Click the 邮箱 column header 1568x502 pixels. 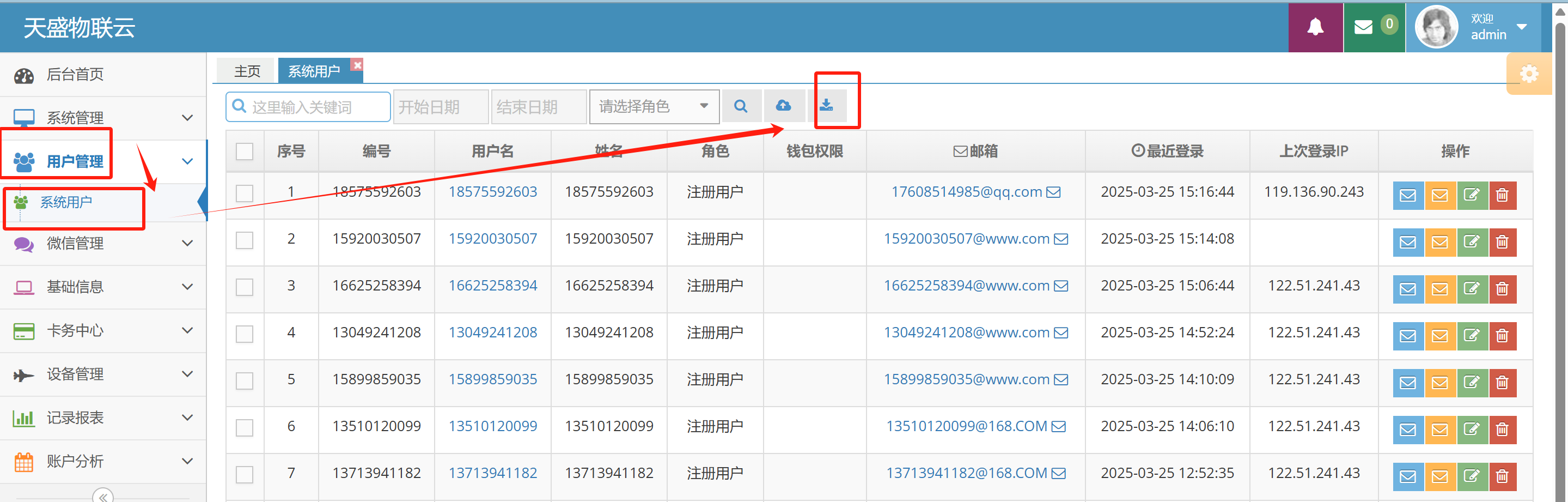[x=975, y=151]
